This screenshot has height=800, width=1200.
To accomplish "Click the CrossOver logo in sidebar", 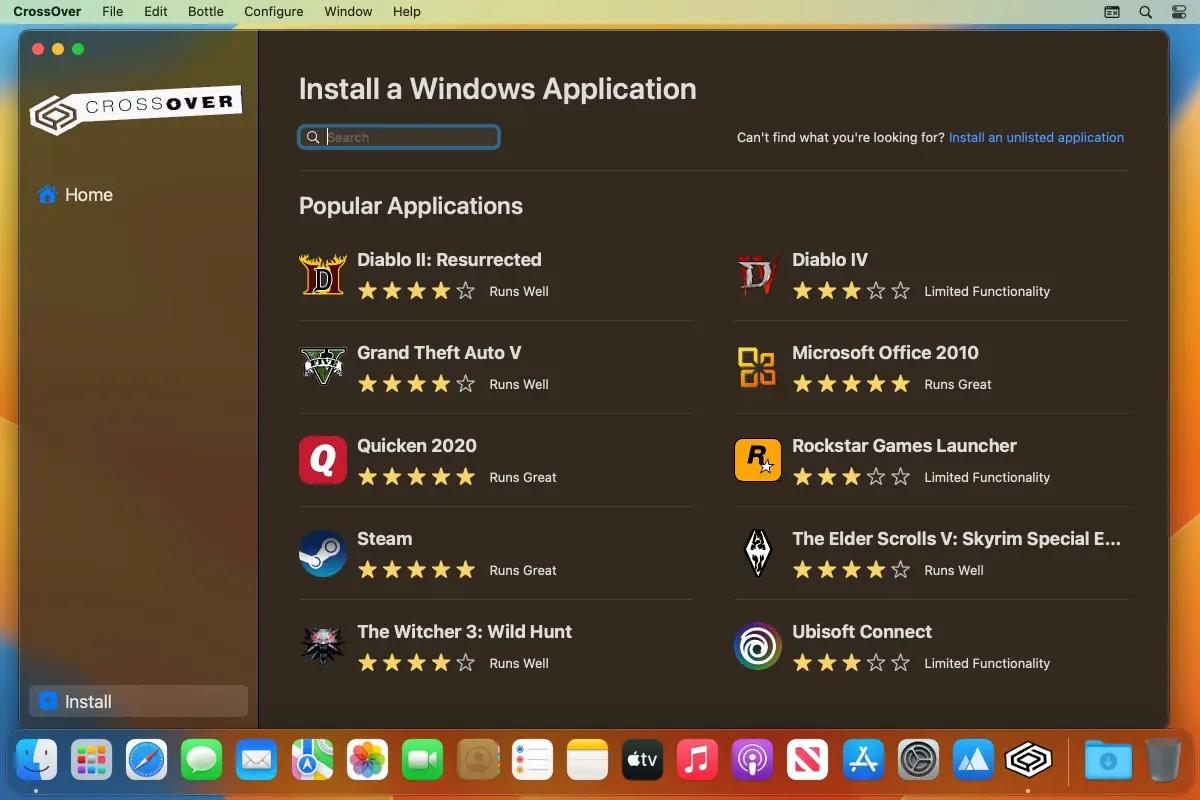I will [137, 110].
